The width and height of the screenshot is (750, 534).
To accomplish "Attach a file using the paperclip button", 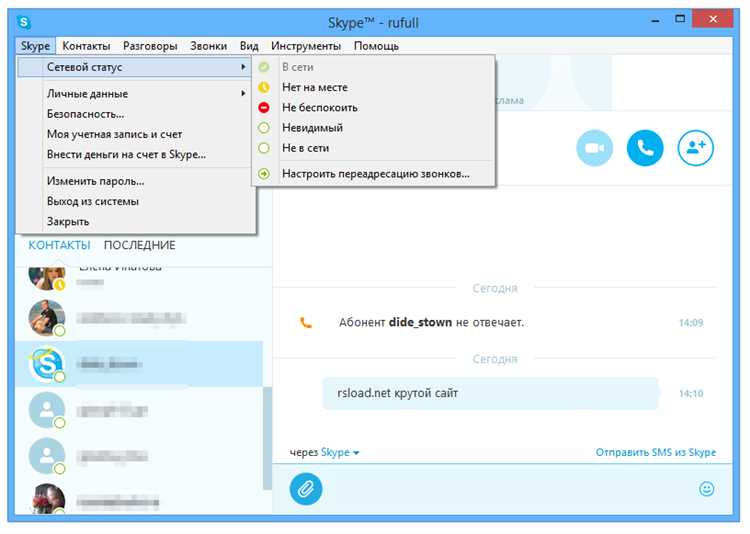I will click(x=306, y=489).
